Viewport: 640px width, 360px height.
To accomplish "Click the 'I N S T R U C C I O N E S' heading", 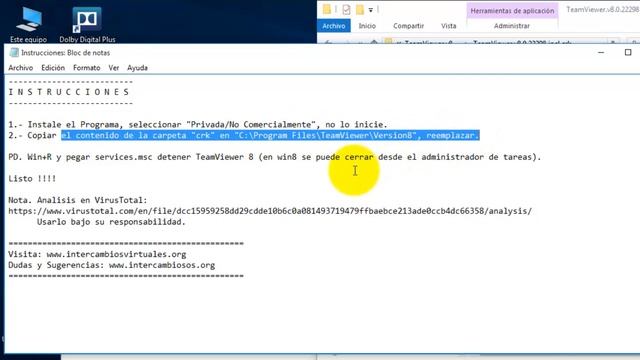I will tap(69, 92).
